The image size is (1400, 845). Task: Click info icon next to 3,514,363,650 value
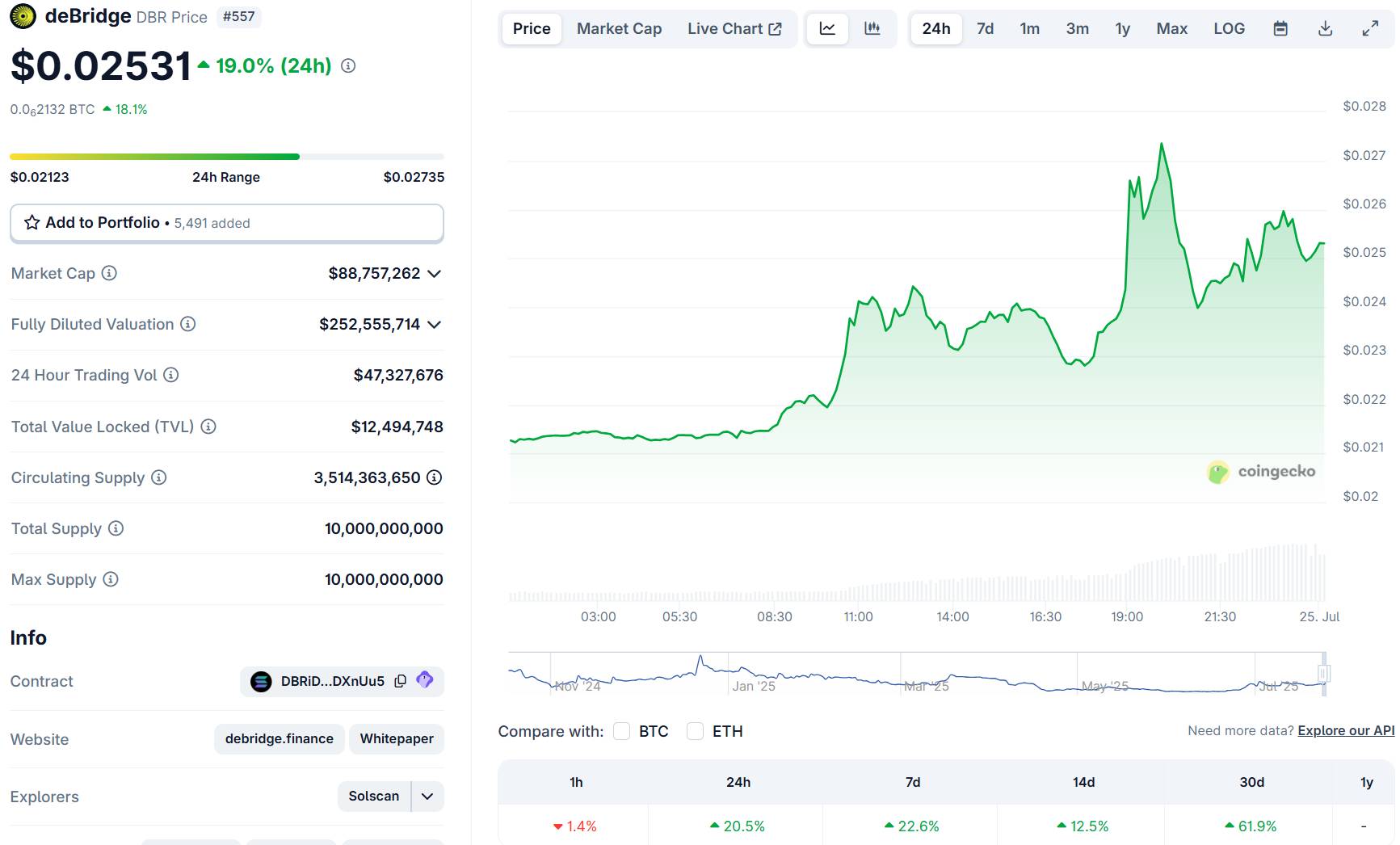[x=435, y=477]
